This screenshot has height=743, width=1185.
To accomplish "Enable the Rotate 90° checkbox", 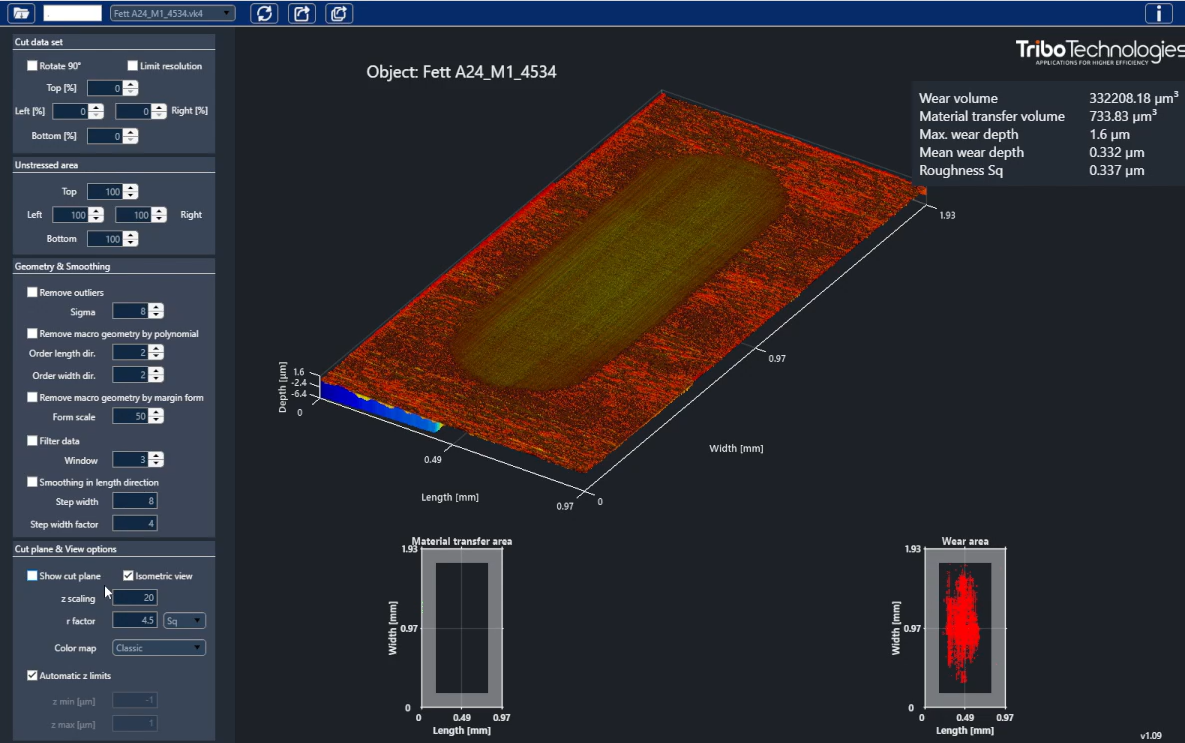I will coord(33,66).
